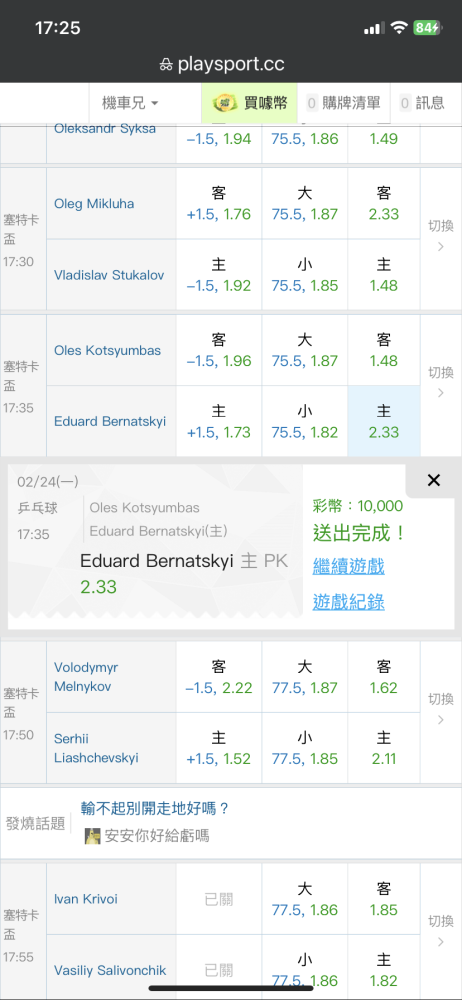Select 主 2.11 for Serhii Liashchevskyi
This screenshot has width=462, height=1000.
tap(384, 748)
